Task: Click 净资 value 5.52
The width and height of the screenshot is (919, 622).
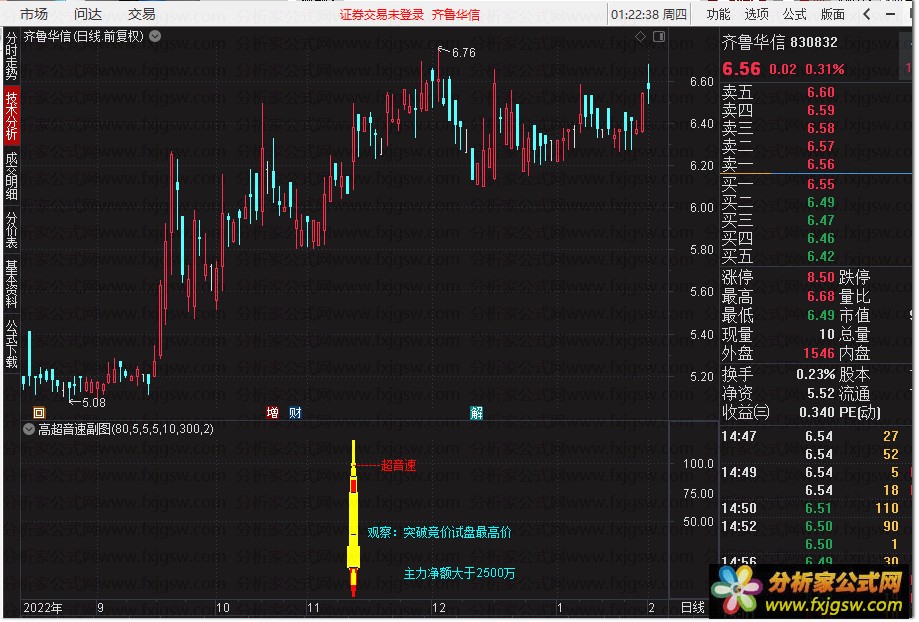Action: pos(821,393)
